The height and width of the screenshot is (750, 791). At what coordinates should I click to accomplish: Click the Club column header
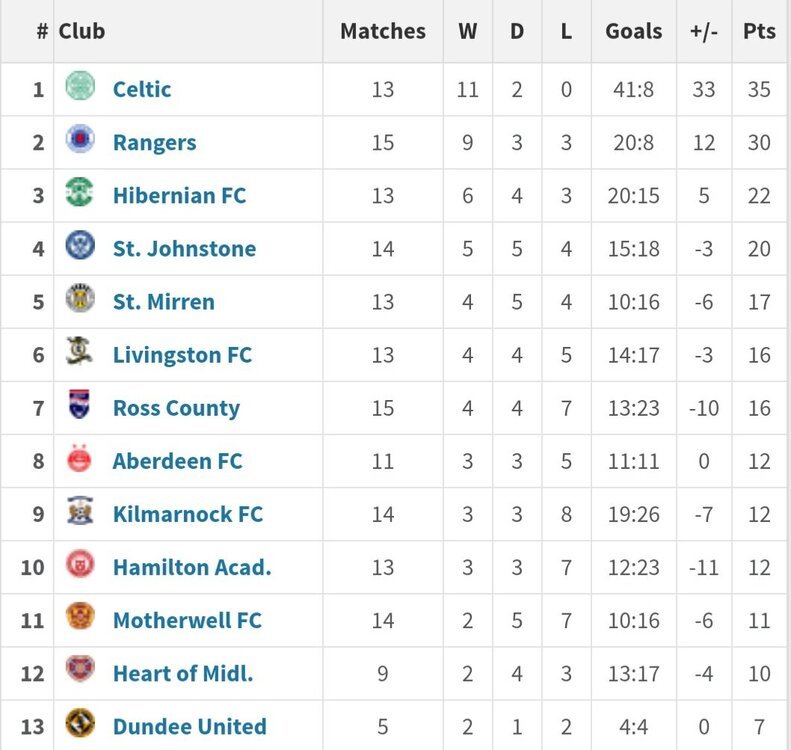coord(82,31)
